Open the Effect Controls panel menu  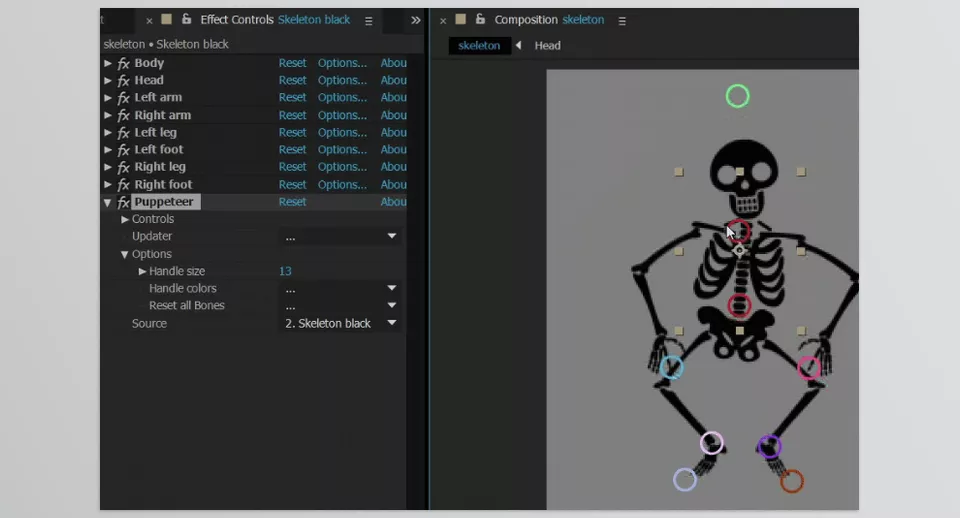[369, 21]
